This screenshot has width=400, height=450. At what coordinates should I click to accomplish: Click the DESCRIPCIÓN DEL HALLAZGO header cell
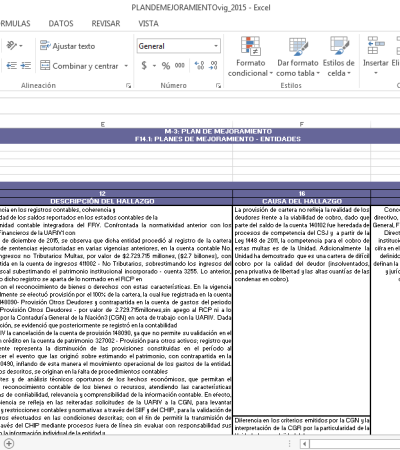coord(102,201)
